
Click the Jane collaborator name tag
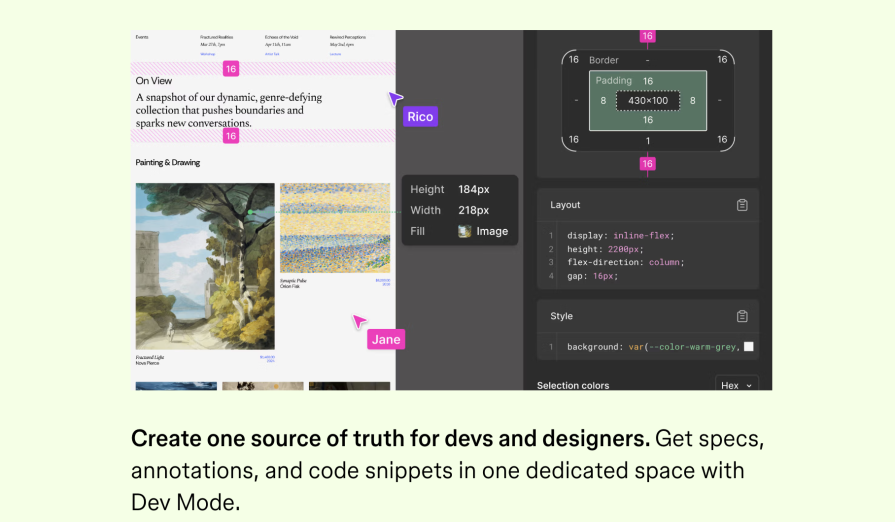click(x=386, y=339)
